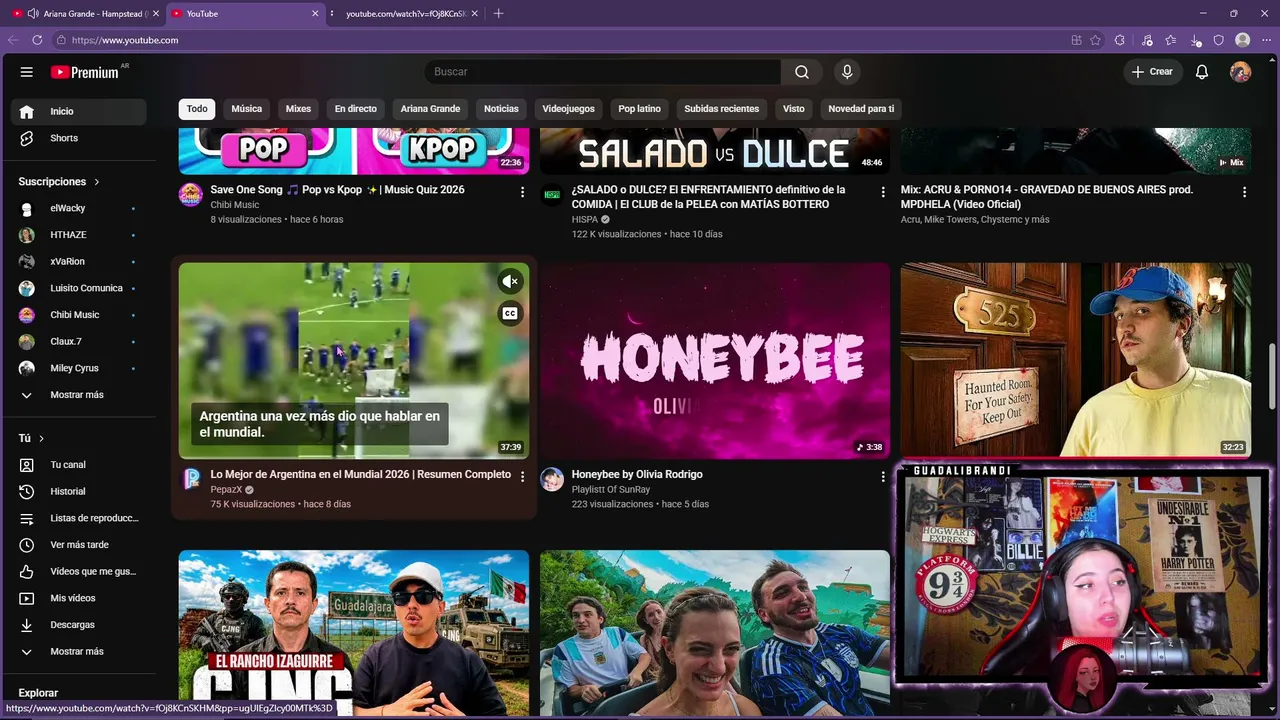Image resolution: width=1280 pixels, height=720 pixels.
Task: Expand Suscripciones section arrow
Action: [x=97, y=182]
